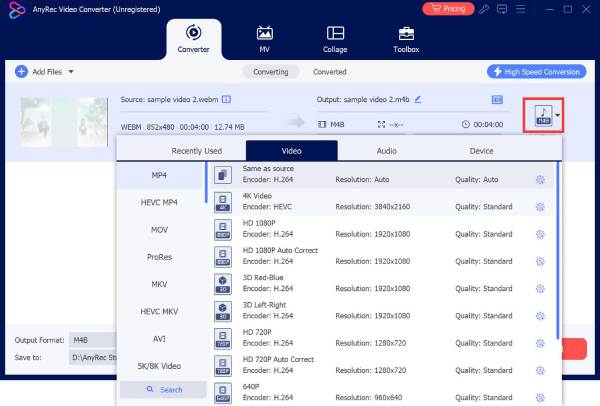Click the preset list scrollbar

click(558, 251)
